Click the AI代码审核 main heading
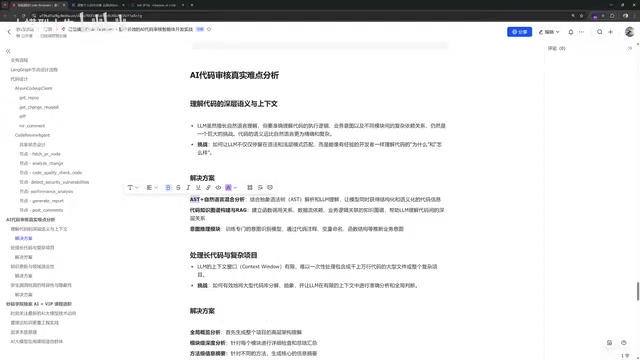Viewport: 640px width, 360px height. tap(234, 75)
